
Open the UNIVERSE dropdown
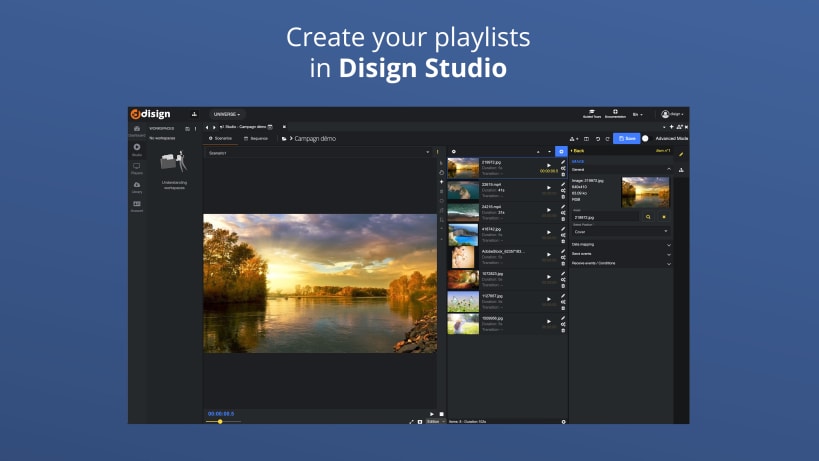pyautogui.click(x=227, y=114)
